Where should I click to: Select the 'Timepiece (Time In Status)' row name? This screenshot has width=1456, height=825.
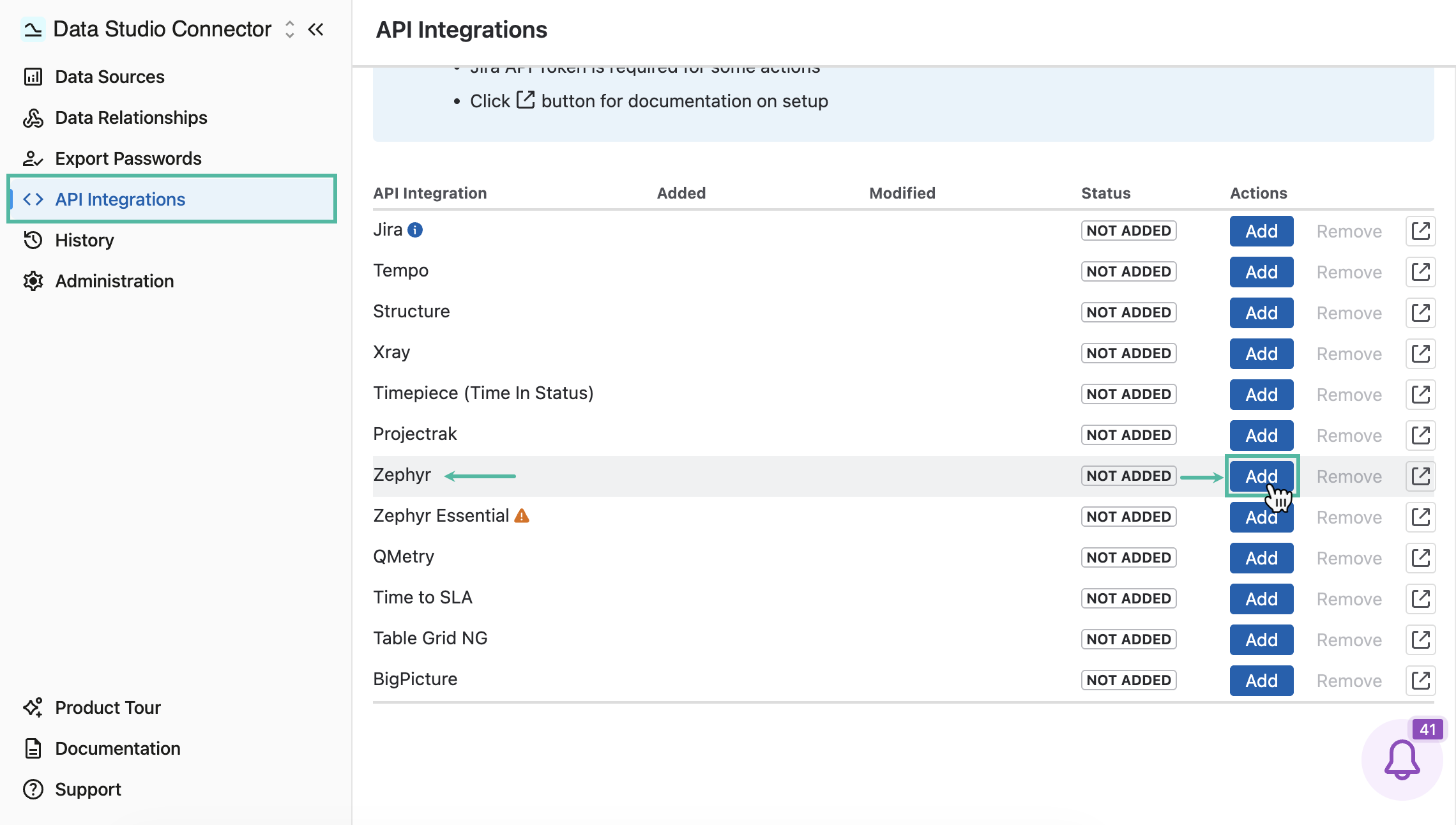[x=483, y=393]
